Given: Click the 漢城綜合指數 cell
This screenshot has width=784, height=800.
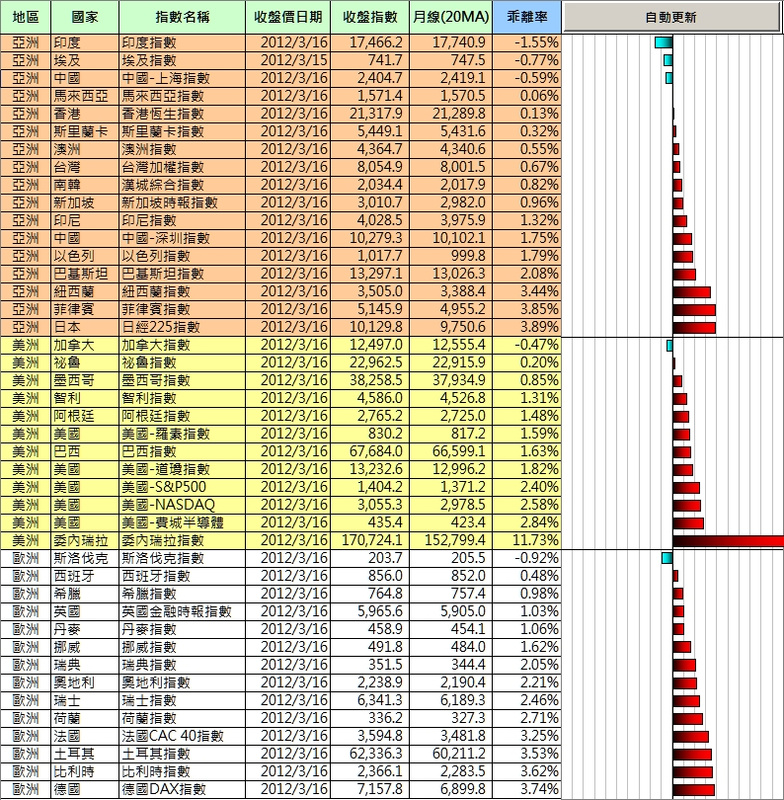Looking at the screenshot, I should point(182,185).
